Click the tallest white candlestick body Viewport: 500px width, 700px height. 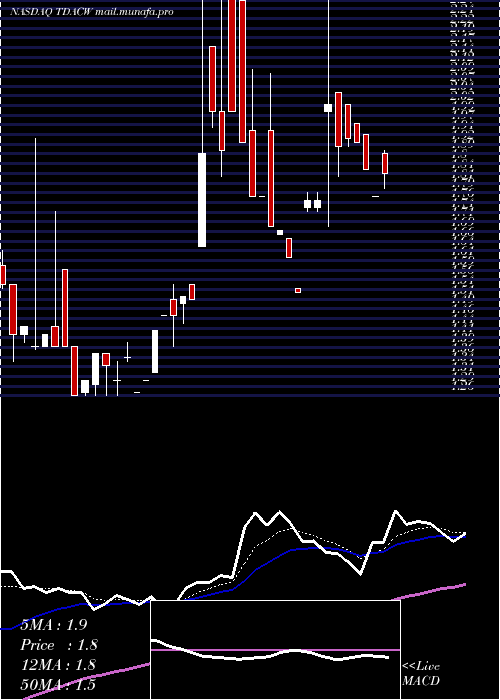pyautogui.click(x=202, y=200)
